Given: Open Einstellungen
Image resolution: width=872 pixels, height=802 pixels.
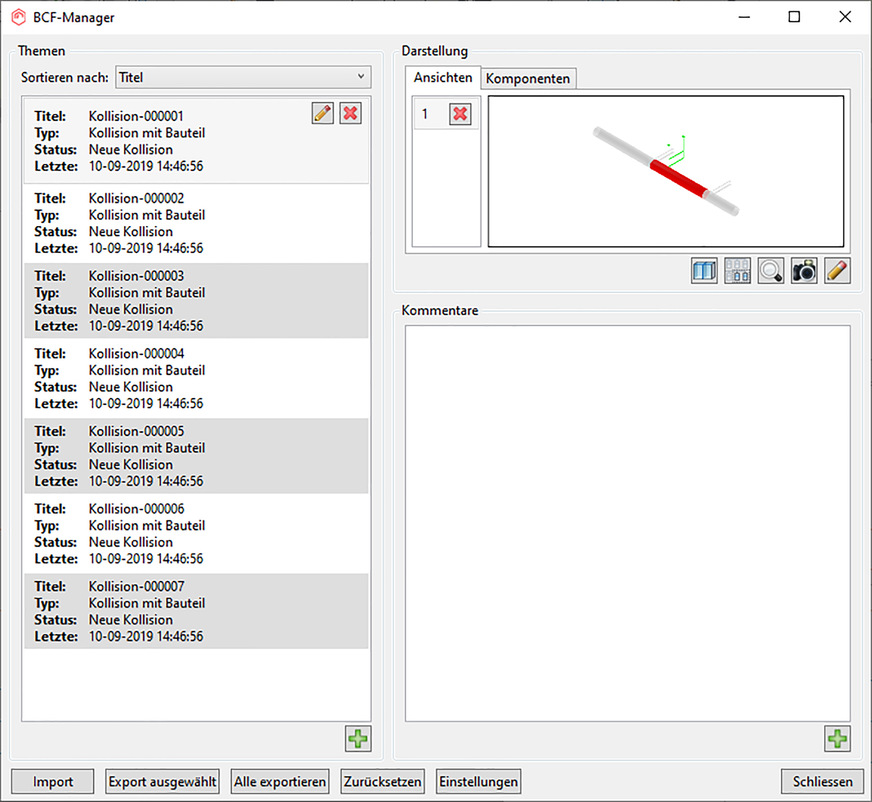Looking at the screenshot, I should point(478,782).
